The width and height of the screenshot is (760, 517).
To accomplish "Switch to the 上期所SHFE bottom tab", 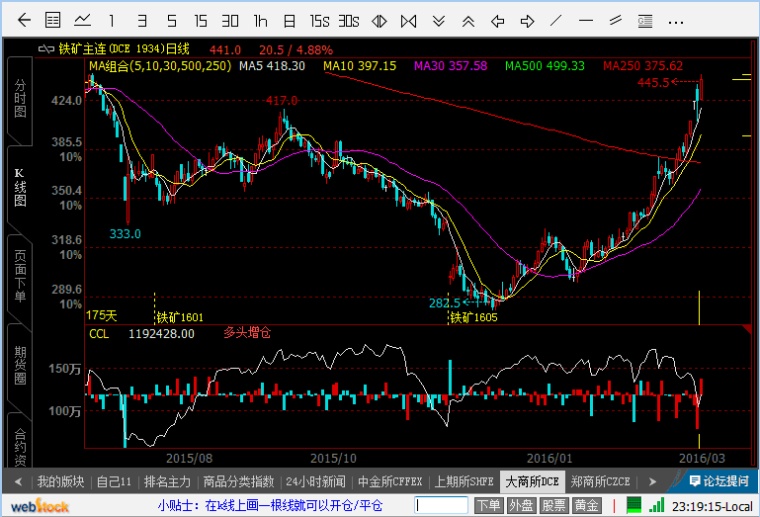I will (464, 481).
